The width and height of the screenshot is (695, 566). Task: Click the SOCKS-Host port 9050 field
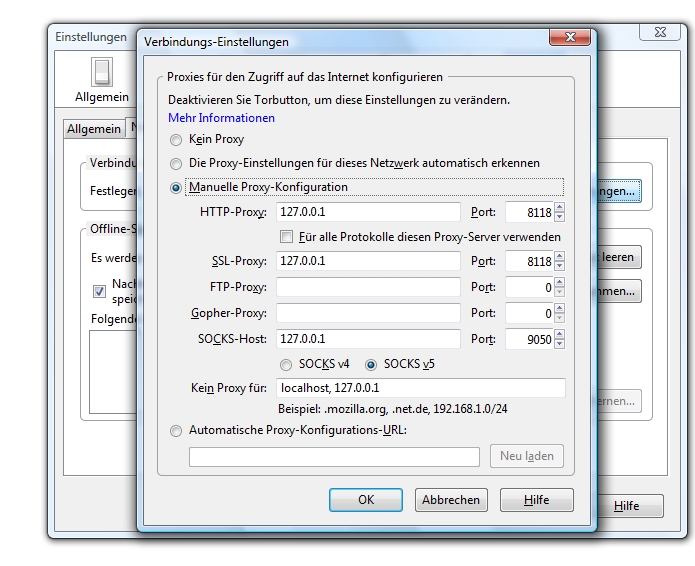530,339
